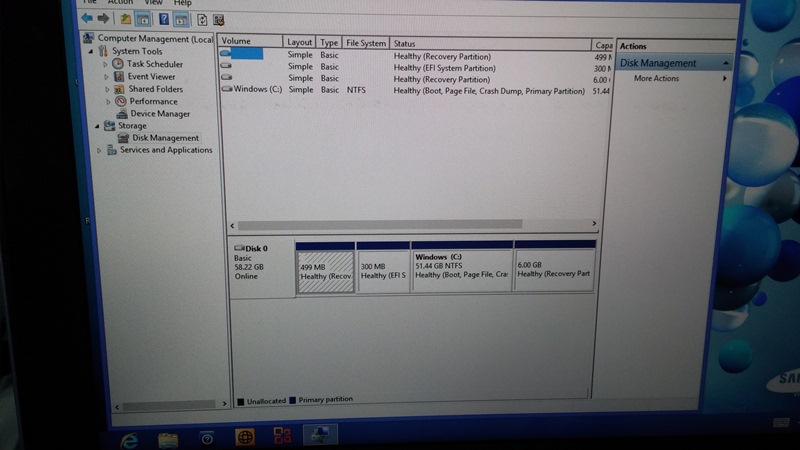Screen dimensions: 800x450
Task: Sort by the Layout column header
Action: point(299,42)
